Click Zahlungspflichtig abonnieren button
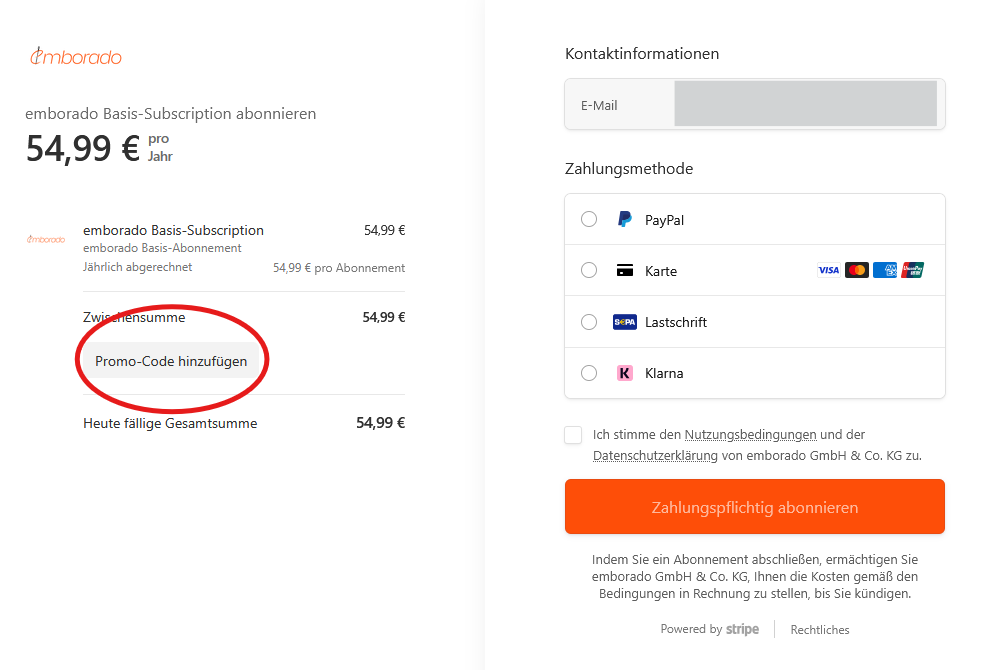Image resolution: width=991 pixels, height=670 pixels. click(754, 507)
